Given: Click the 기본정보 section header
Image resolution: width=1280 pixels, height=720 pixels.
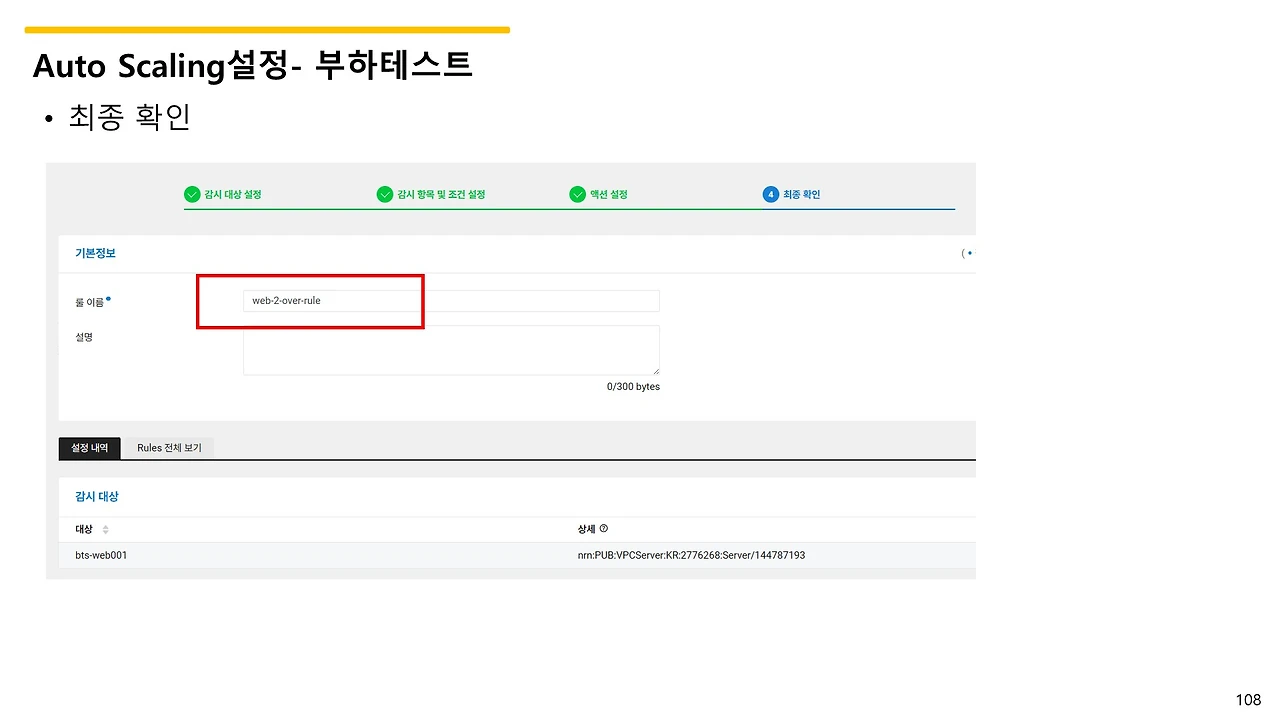Looking at the screenshot, I should coord(96,253).
